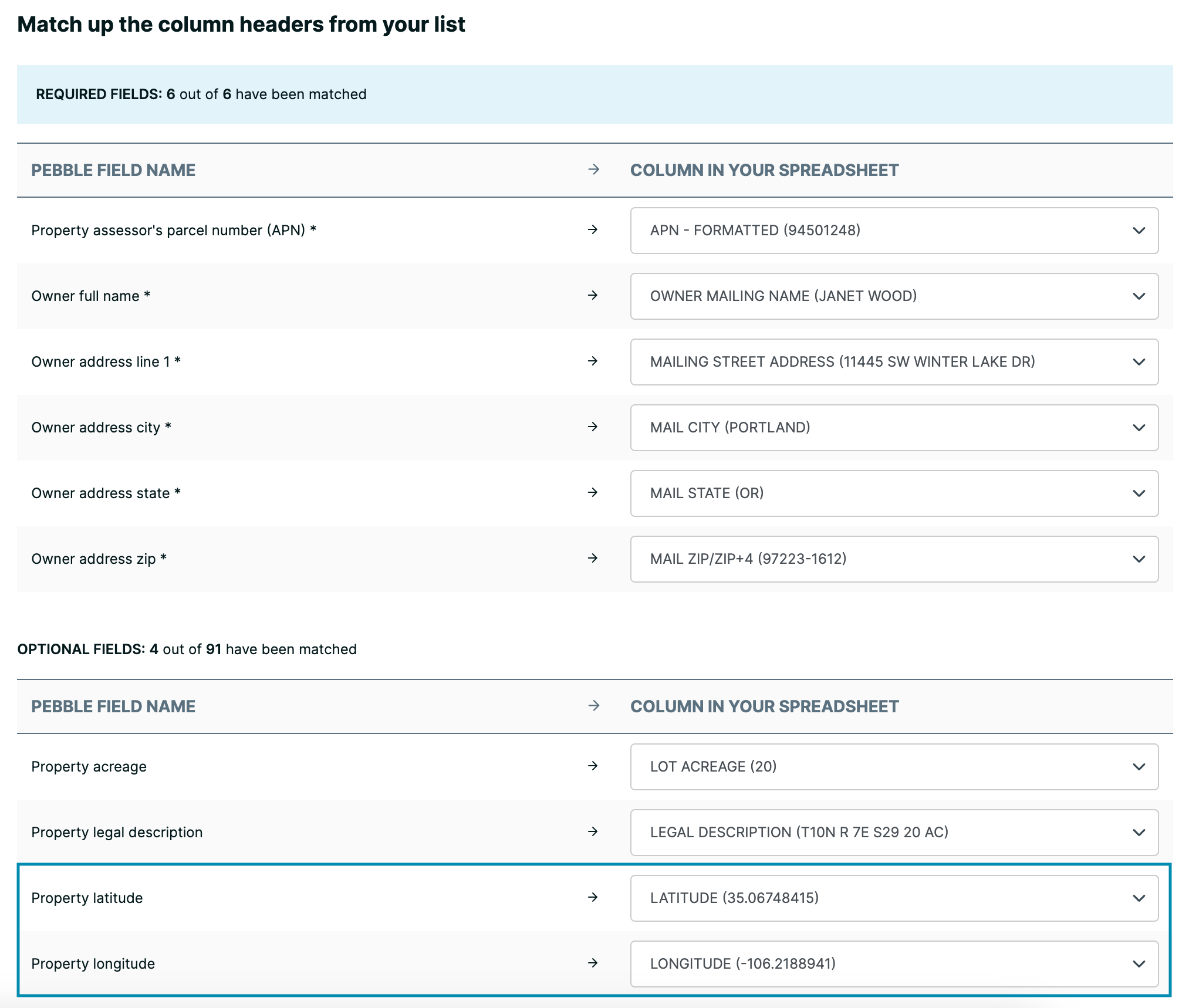Click the 'Property acreage' label
1189x1008 pixels.
[x=89, y=767]
